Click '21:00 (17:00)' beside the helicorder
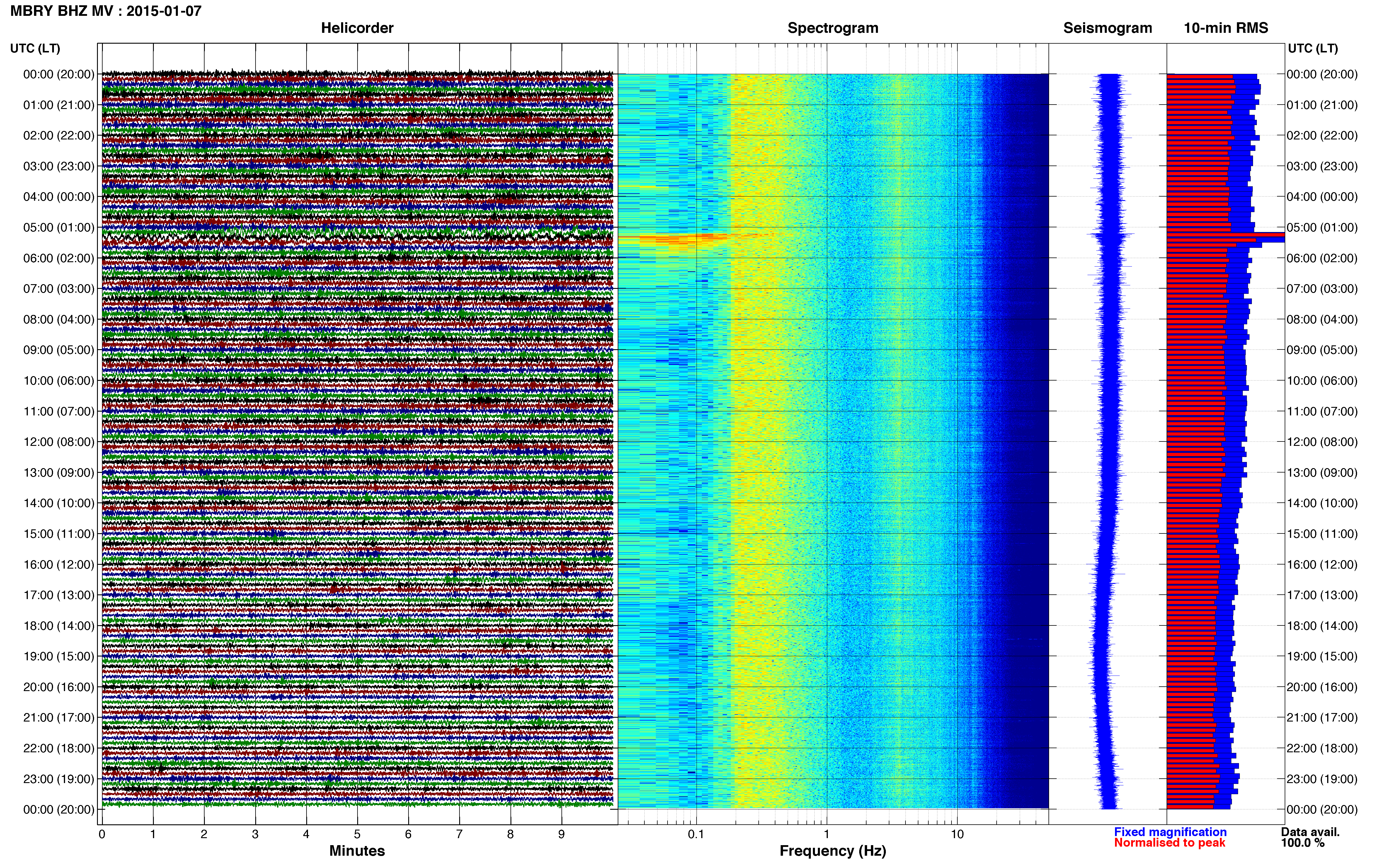Image resolution: width=1389 pixels, height=868 pixels. point(59,718)
